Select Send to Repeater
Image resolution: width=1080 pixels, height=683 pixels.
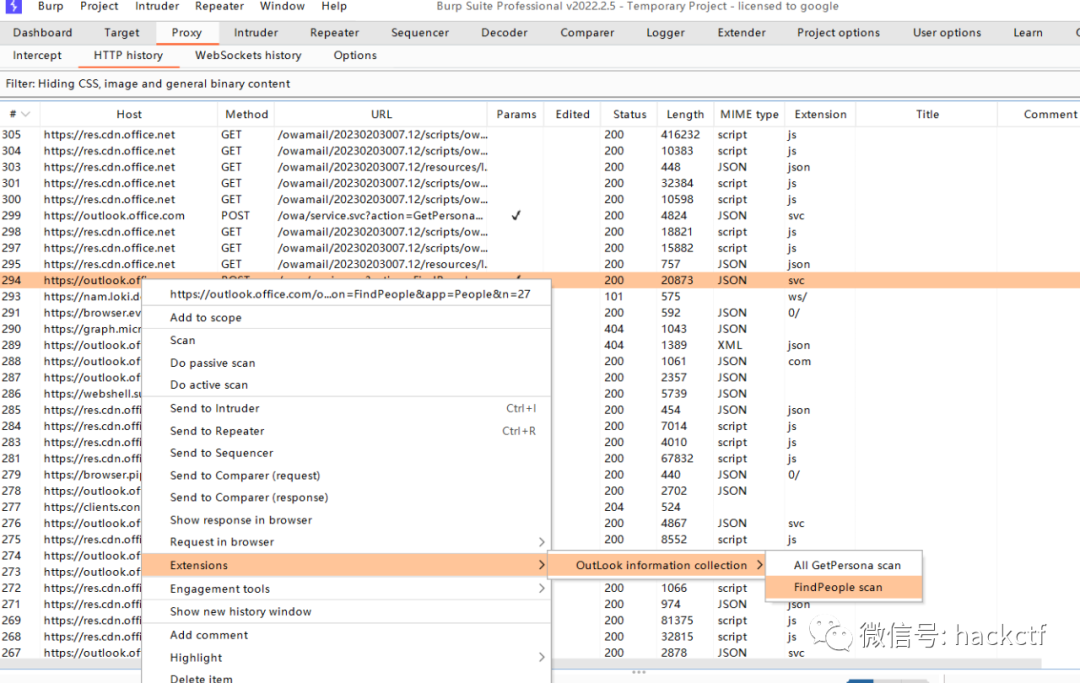pyautogui.click(x=346, y=431)
